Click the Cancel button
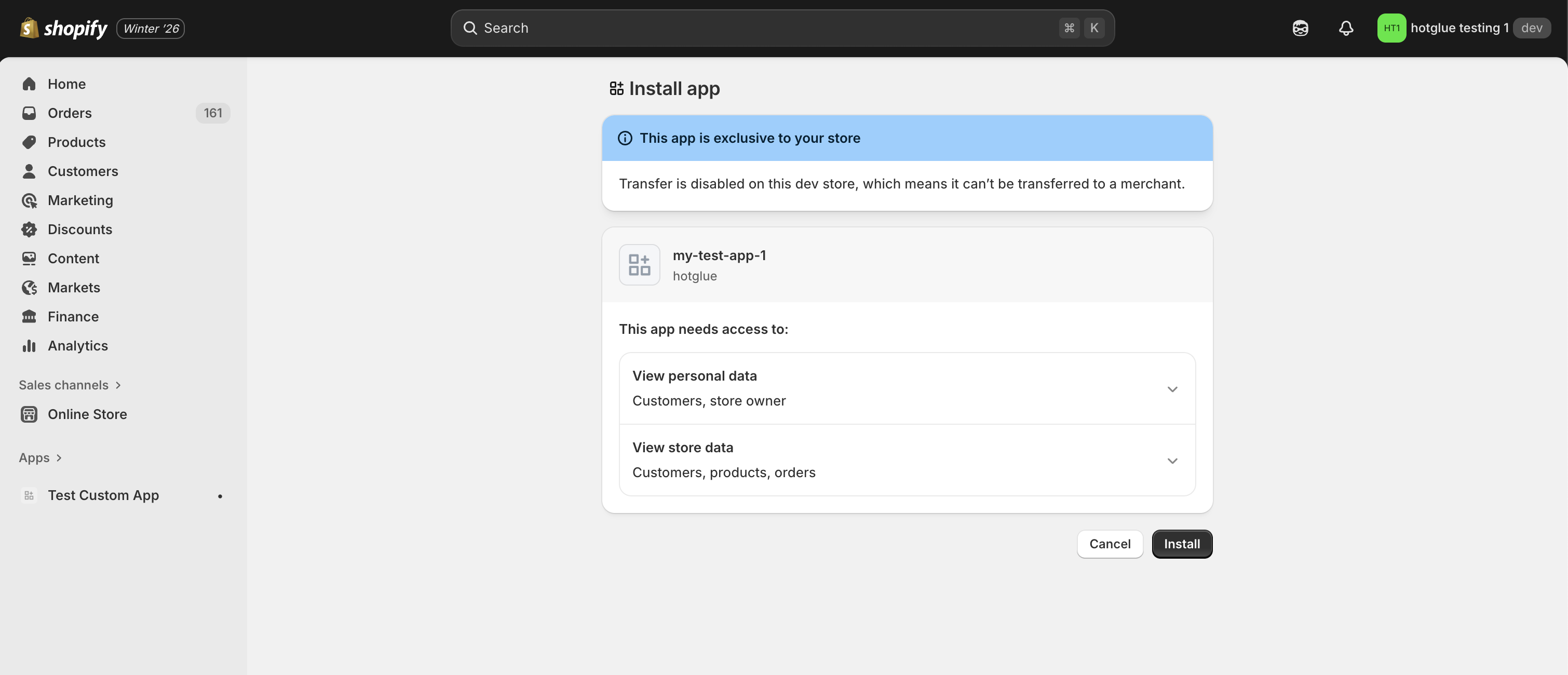The image size is (1568, 675). [x=1109, y=544]
